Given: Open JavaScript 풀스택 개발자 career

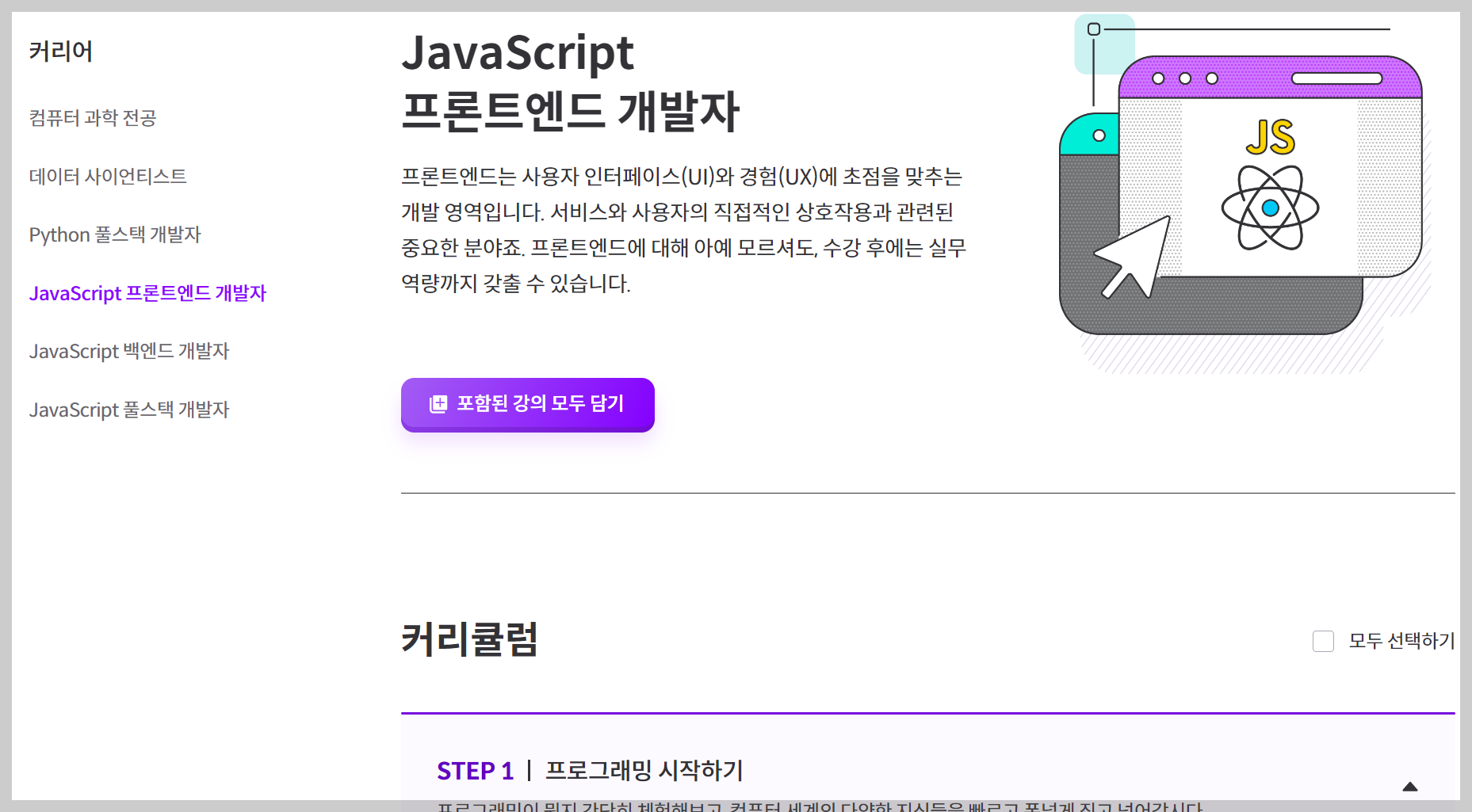Looking at the screenshot, I should [x=129, y=410].
